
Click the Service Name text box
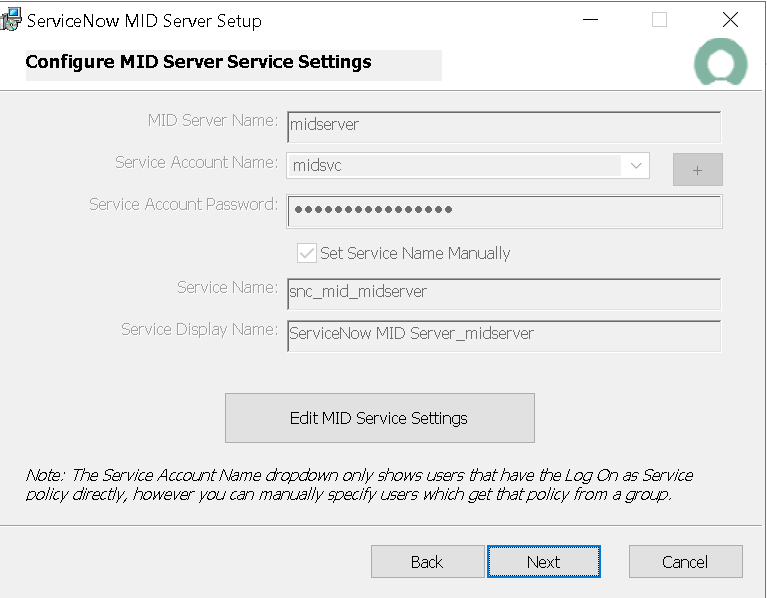pos(503,293)
